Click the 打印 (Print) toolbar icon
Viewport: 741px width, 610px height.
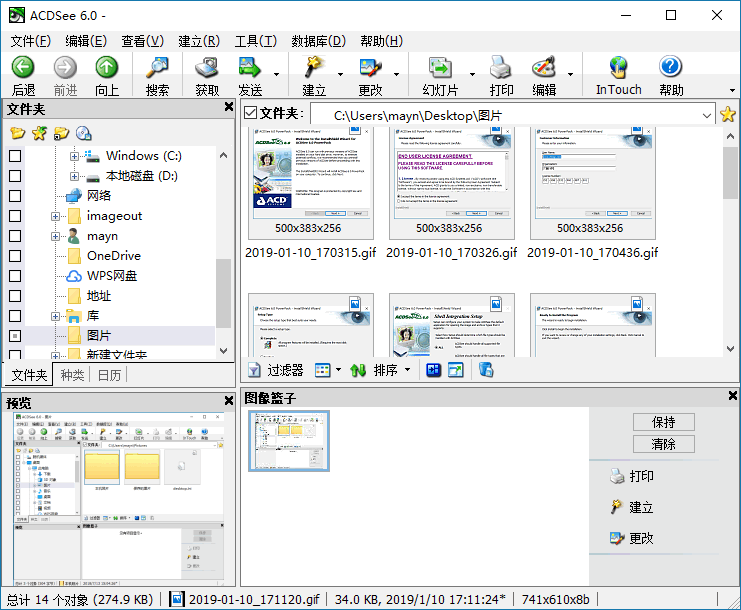click(501, 68)
